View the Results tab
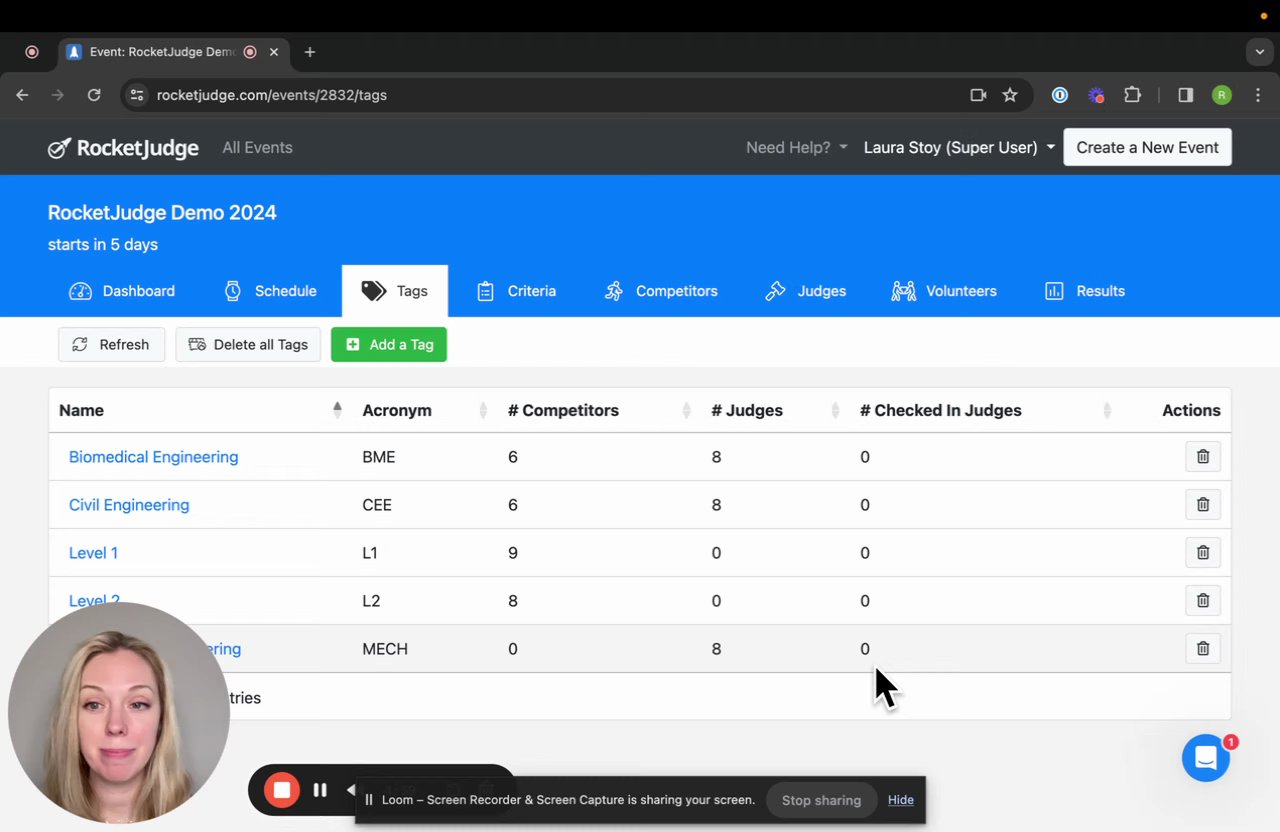The height and width of the screenshot is (832, 1280). point(1085,291)
